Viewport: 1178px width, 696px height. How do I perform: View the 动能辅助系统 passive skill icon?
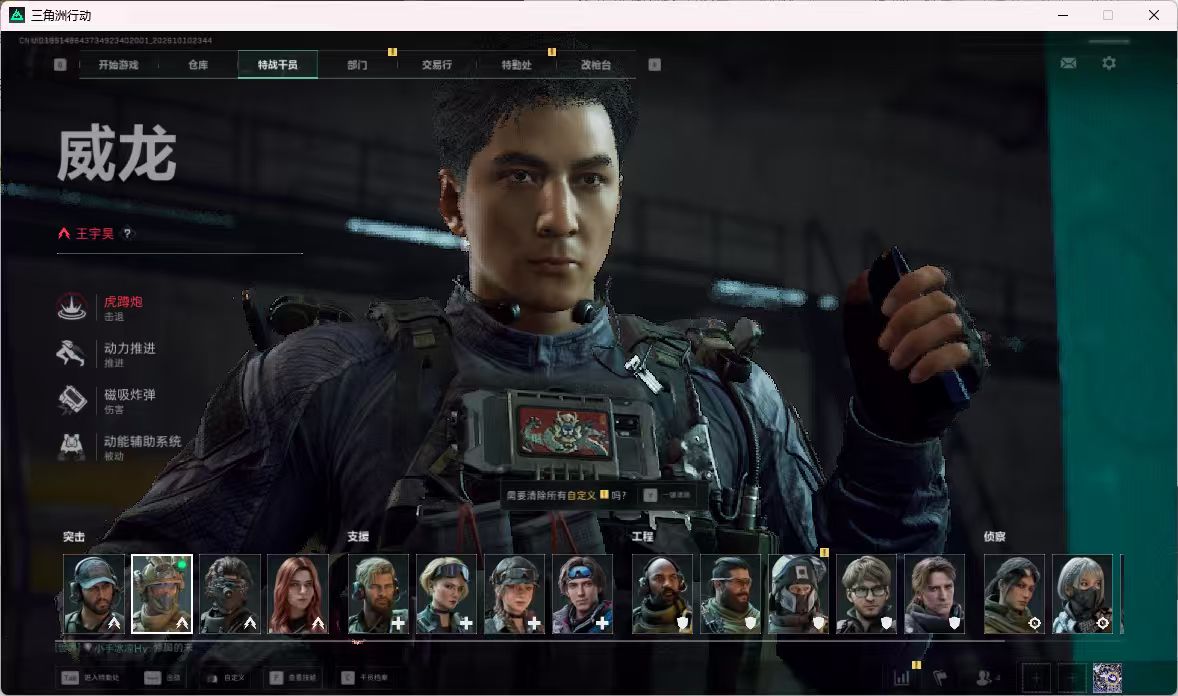click(72, 446)
